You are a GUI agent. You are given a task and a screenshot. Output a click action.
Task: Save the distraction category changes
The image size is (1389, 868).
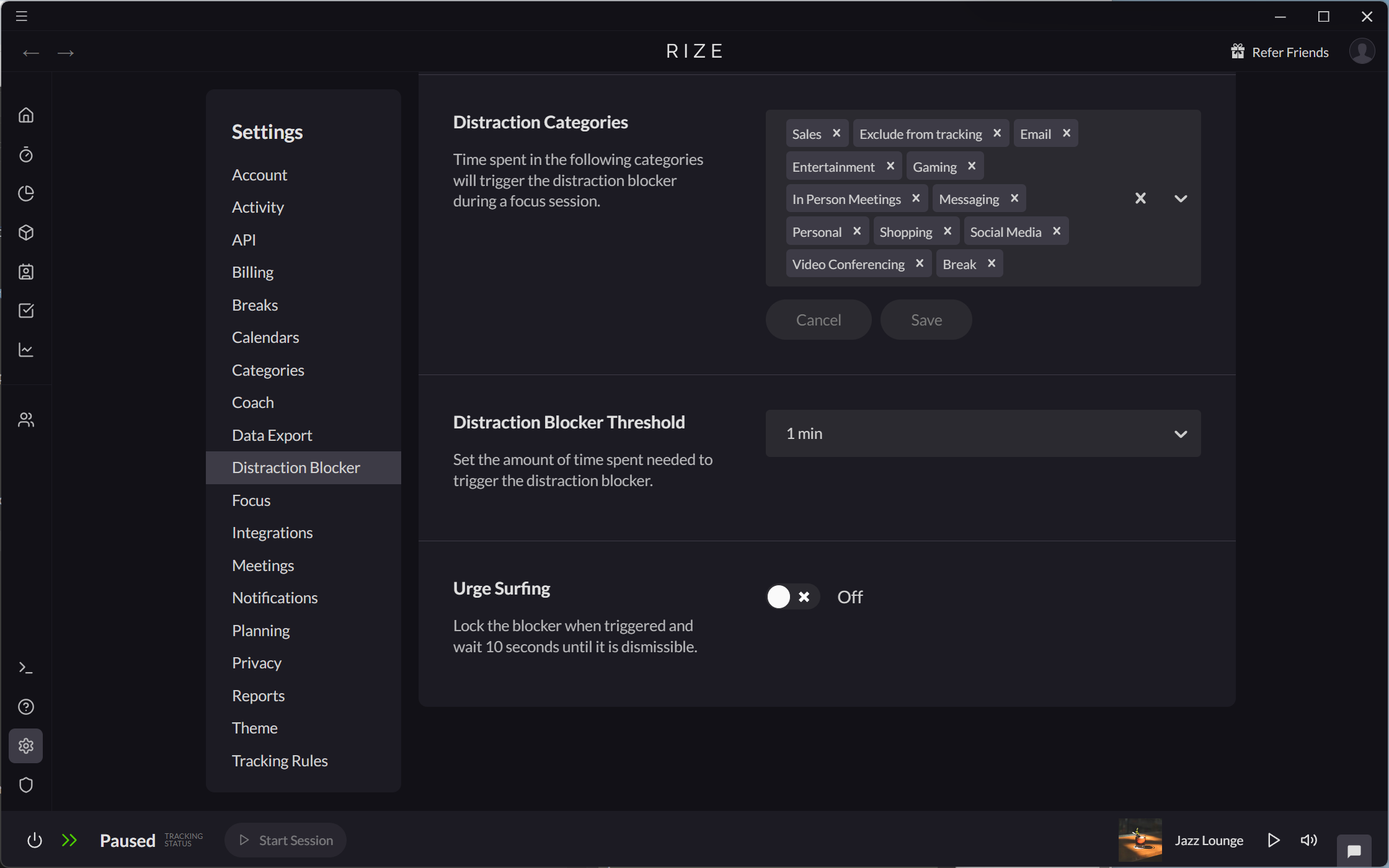tap(926, 319)
